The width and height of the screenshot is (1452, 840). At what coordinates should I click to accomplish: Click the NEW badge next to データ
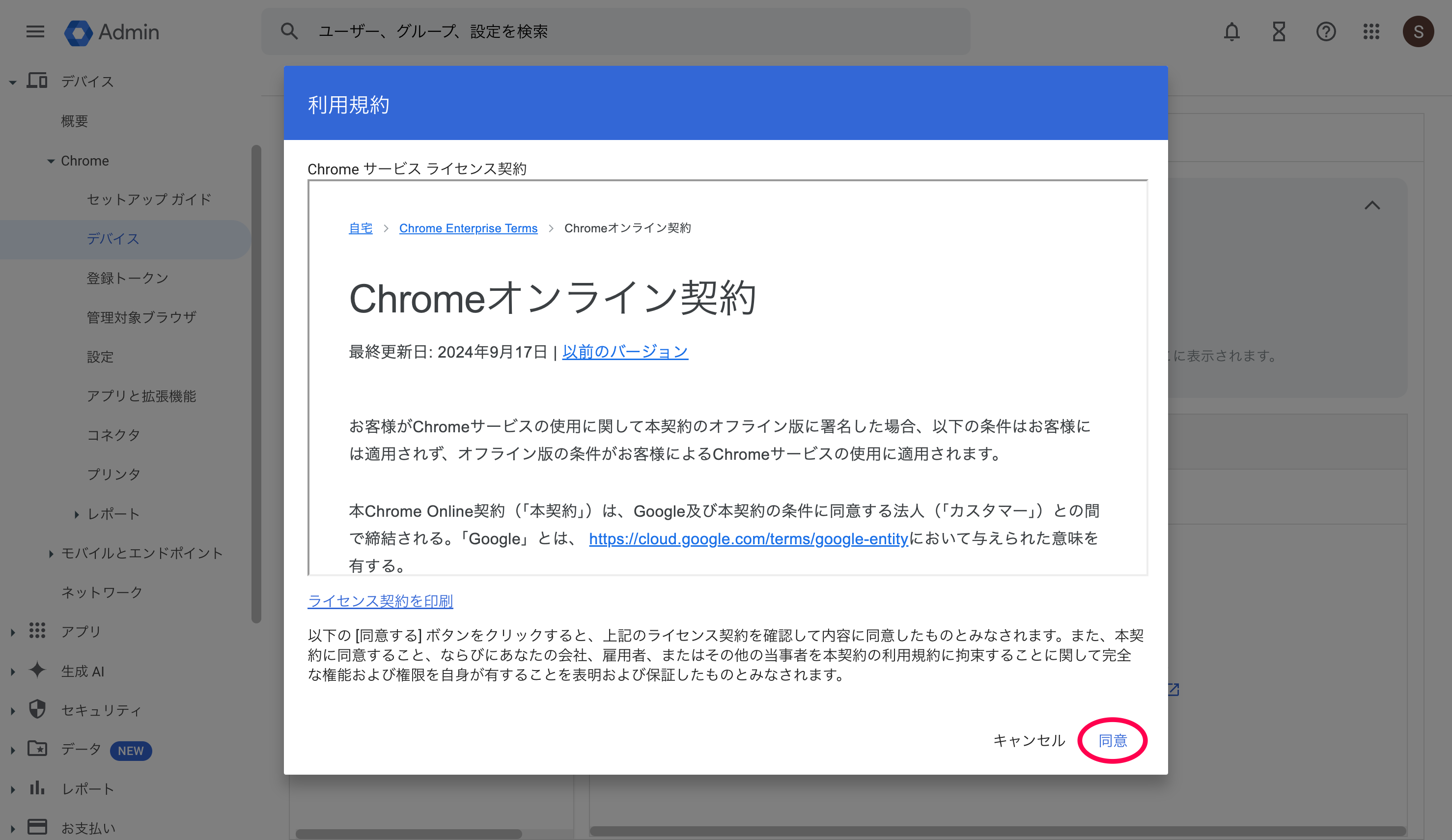click(131, 751)
